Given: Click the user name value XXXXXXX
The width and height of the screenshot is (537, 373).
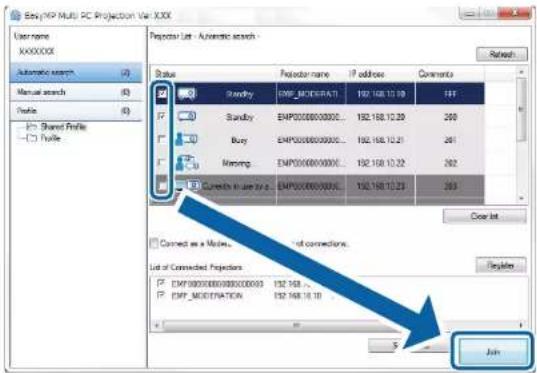Looking at the screenshot, I should (37, 52).
